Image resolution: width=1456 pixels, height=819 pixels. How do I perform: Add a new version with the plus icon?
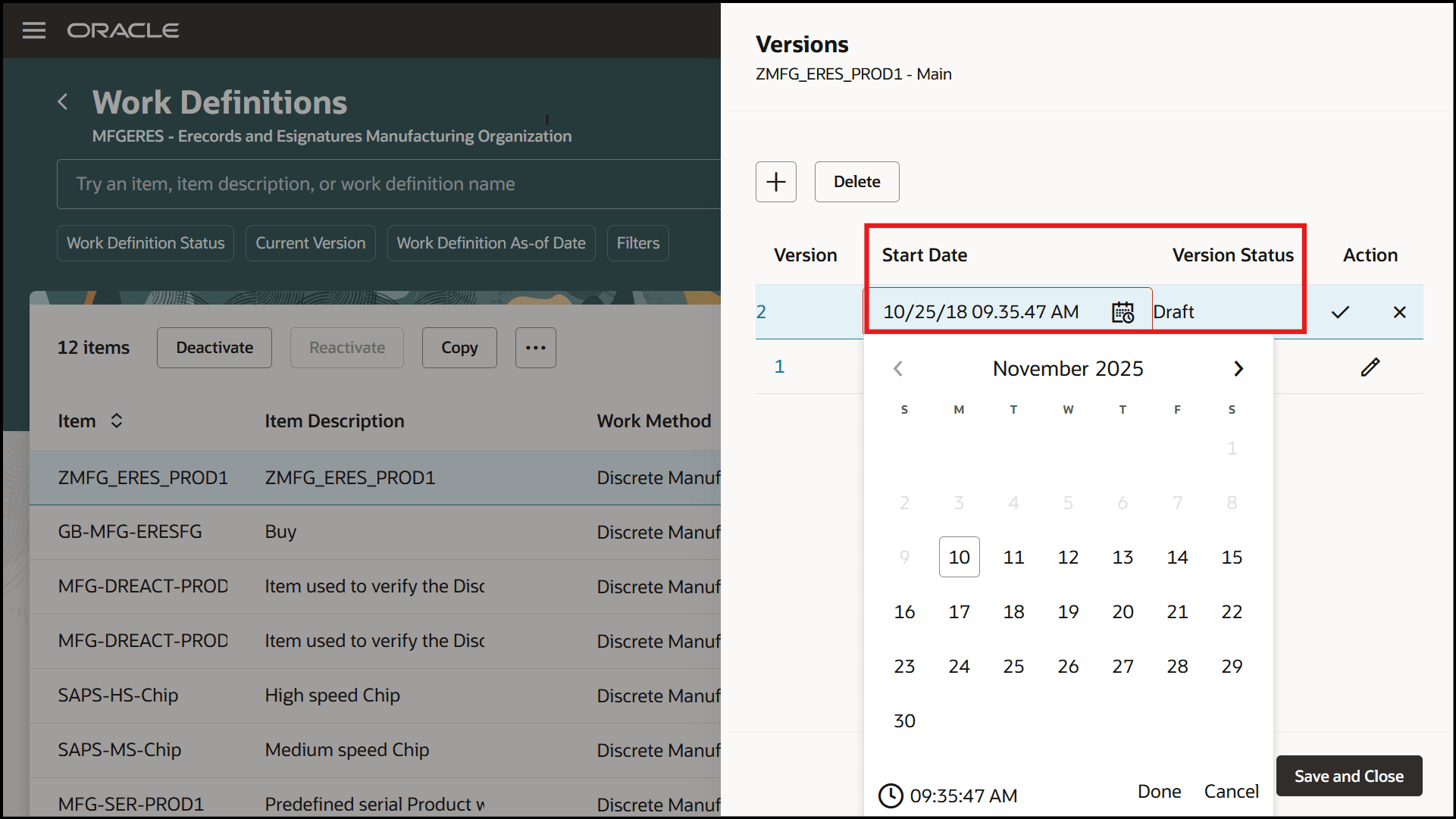[775, 182]
